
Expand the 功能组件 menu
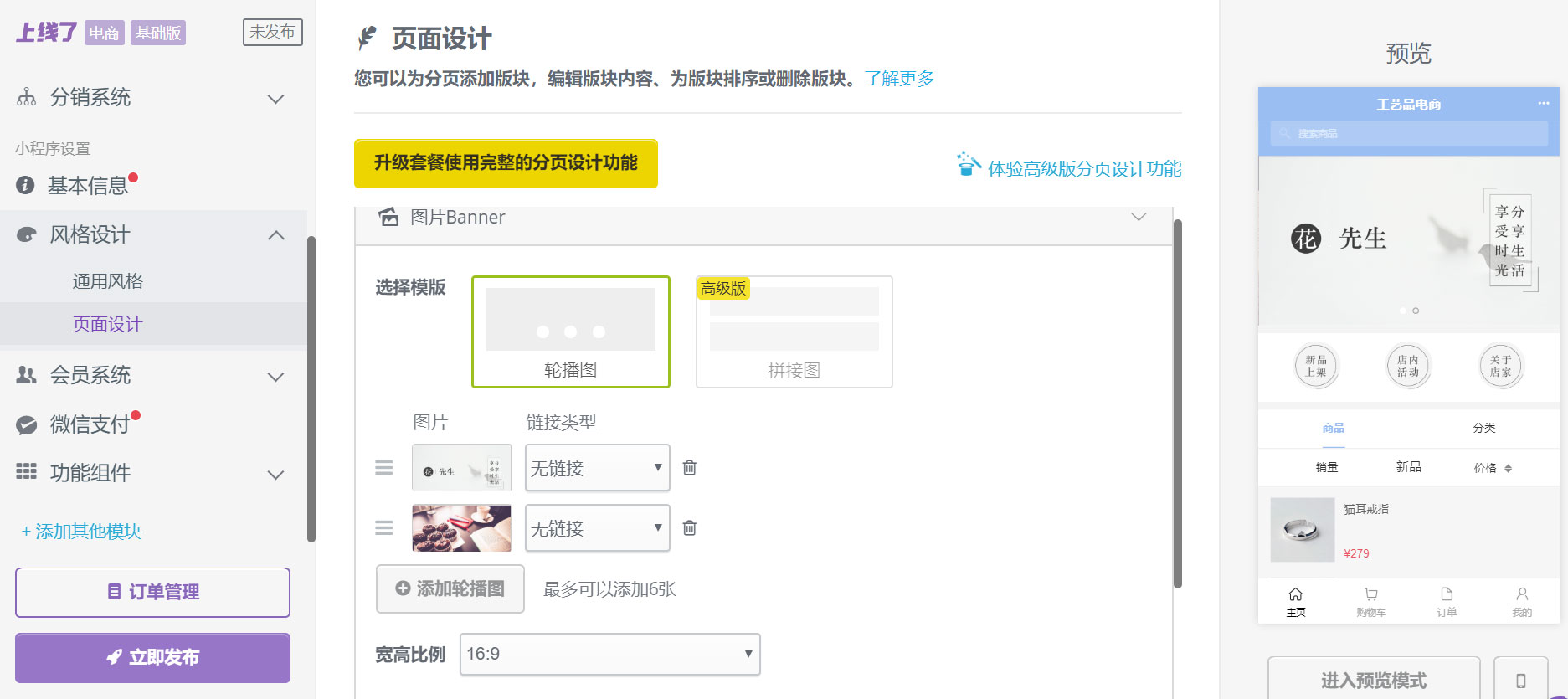[275, 475]
